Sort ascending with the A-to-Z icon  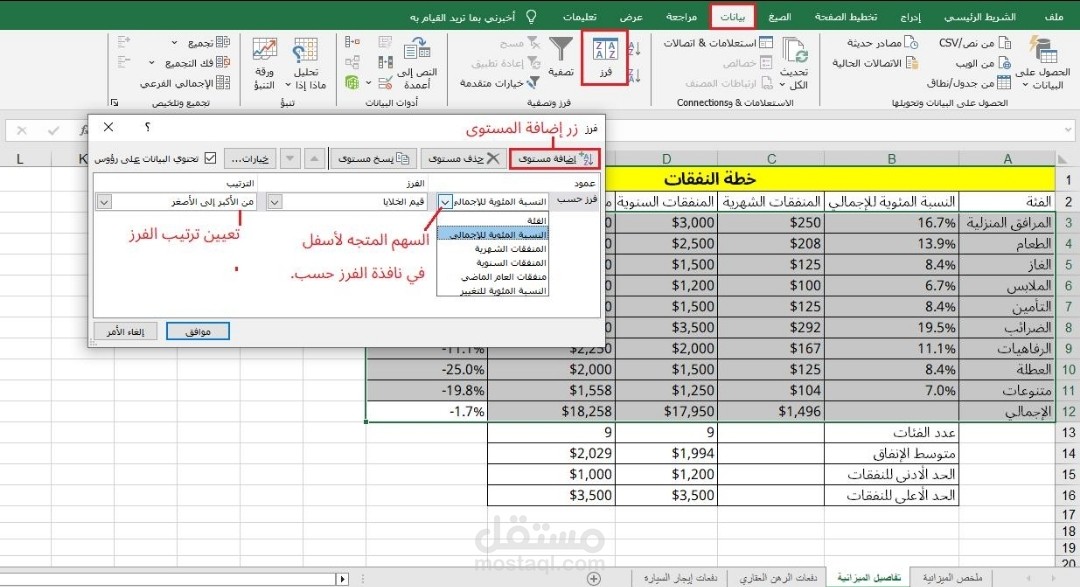pos(635,48)
